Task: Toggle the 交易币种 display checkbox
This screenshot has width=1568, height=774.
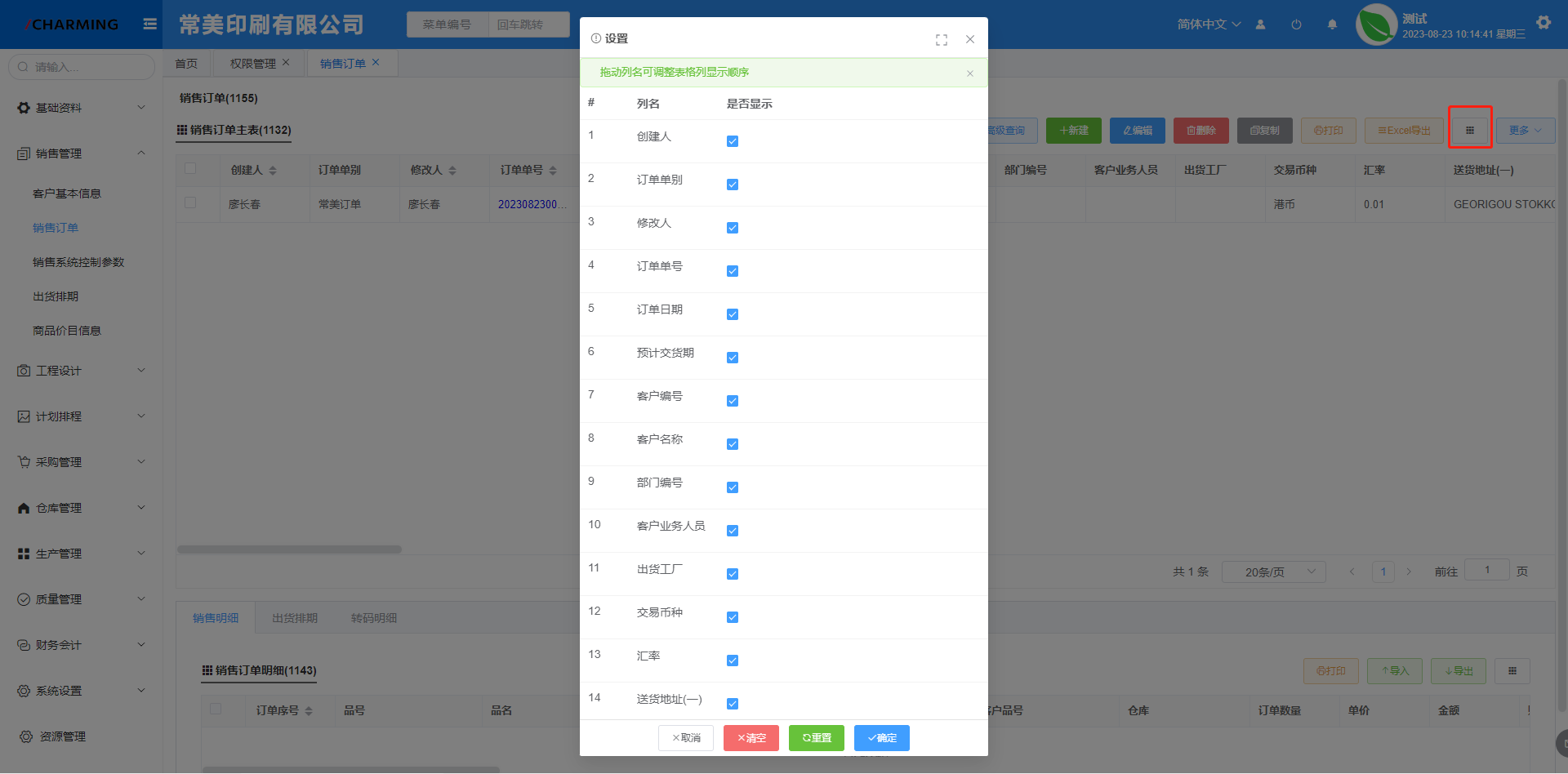Action: 733,617
